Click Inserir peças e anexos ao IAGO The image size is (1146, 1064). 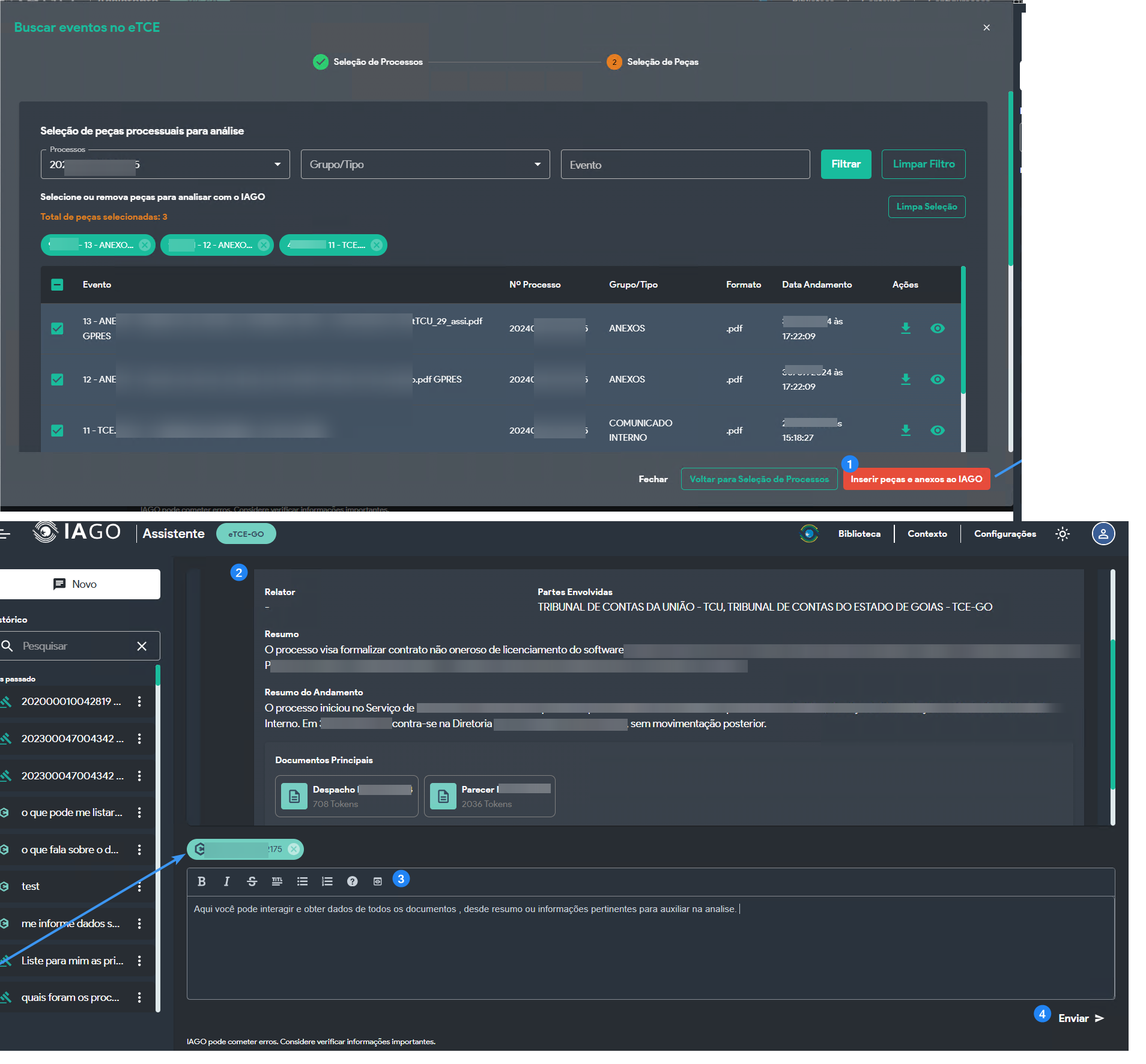916,479
